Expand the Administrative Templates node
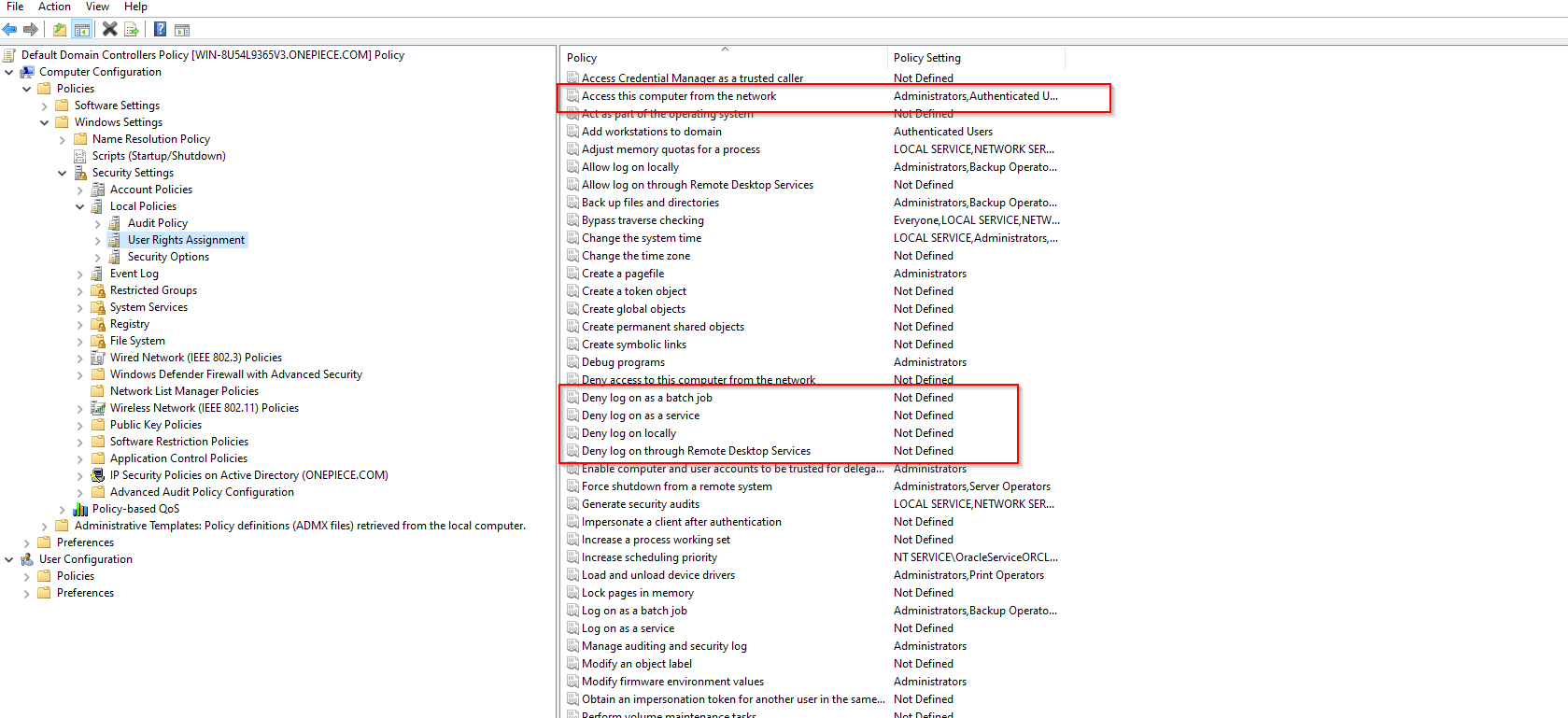The width and height of the screenshot is (1568, 718). 45,526
